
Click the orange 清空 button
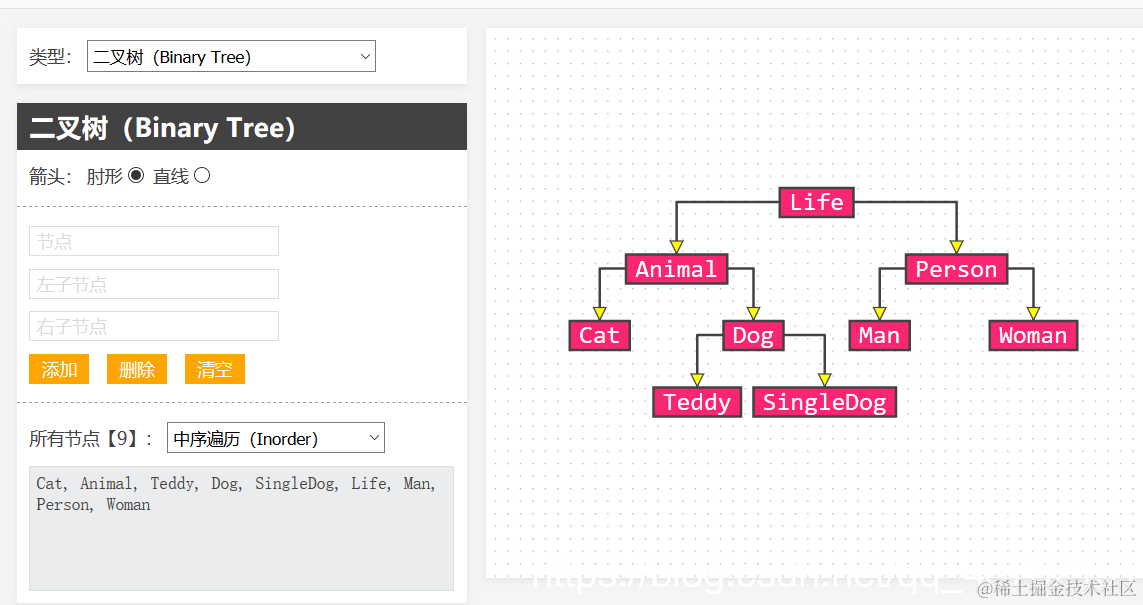pyautogui.click(x=215, y=369)
